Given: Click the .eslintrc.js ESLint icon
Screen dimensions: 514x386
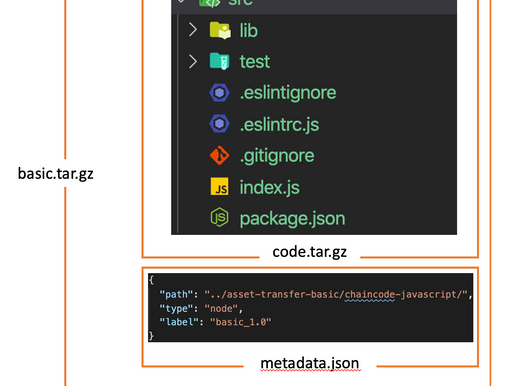Looking at the screenshot, I should tap(219, 124).
